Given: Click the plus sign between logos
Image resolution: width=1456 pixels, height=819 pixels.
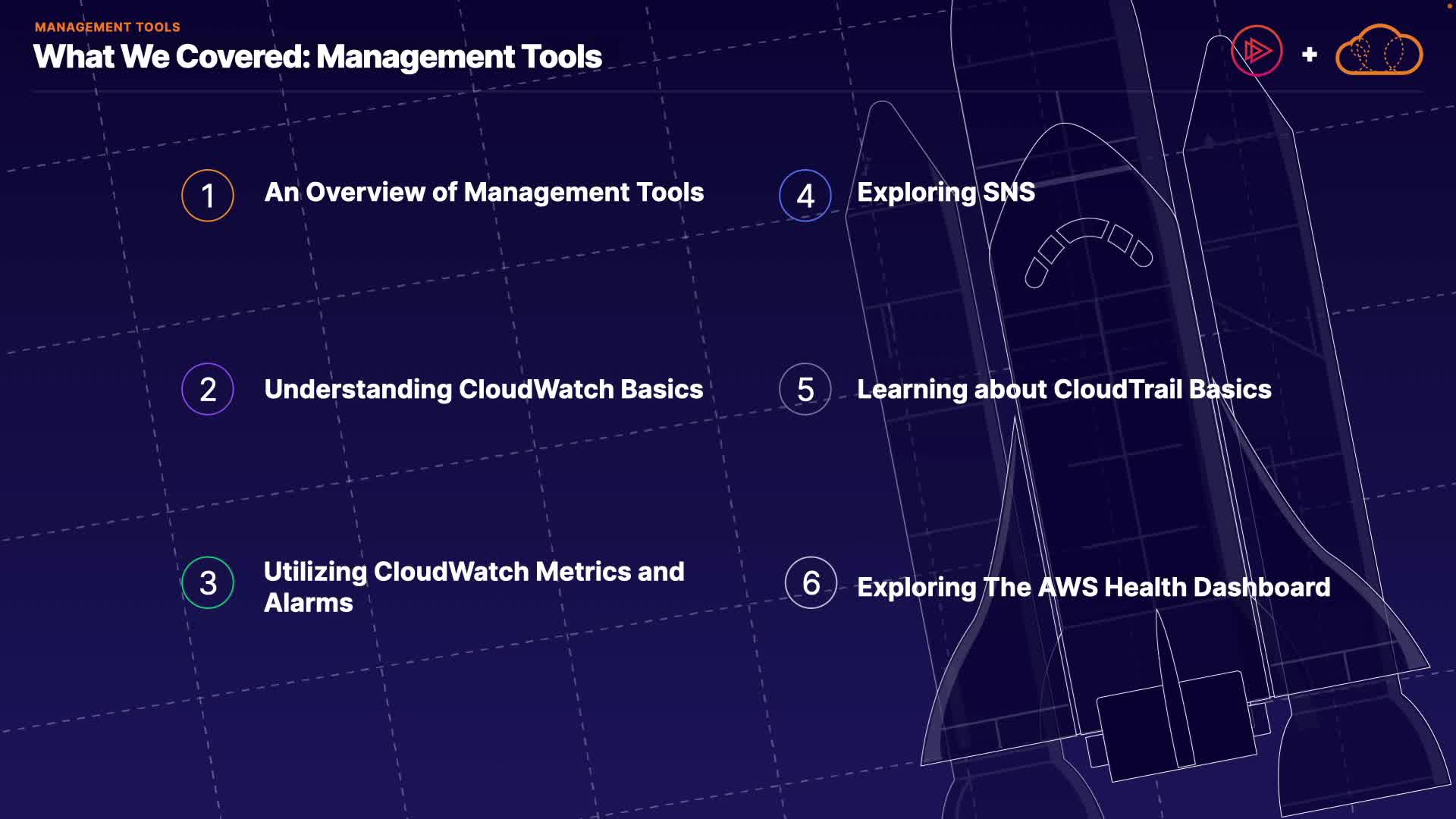Looking at the screenshot, I should (1309, 55).
